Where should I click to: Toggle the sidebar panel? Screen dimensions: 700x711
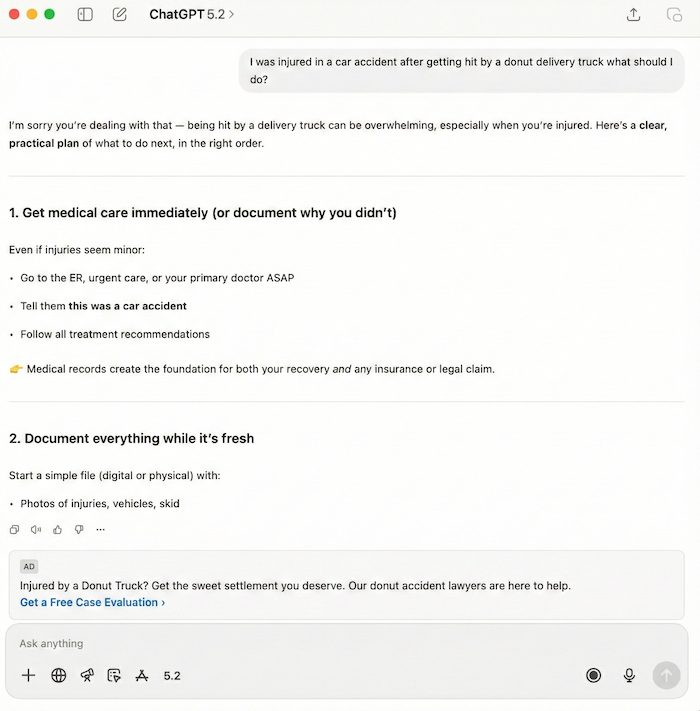[x=85, y=15]
